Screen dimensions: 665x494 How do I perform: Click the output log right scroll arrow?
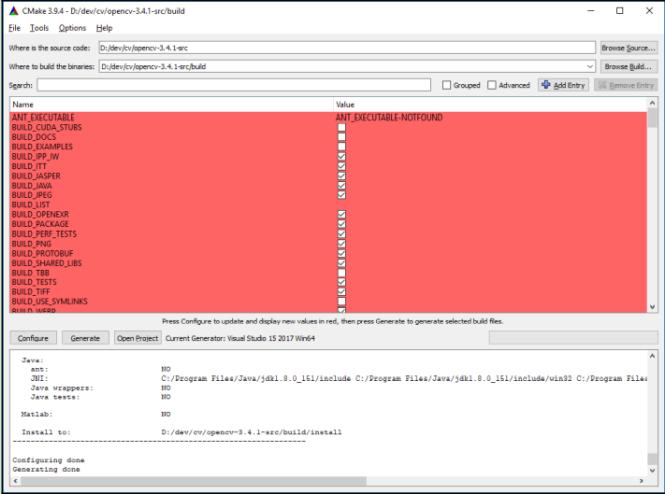click(x=641, y=480)
